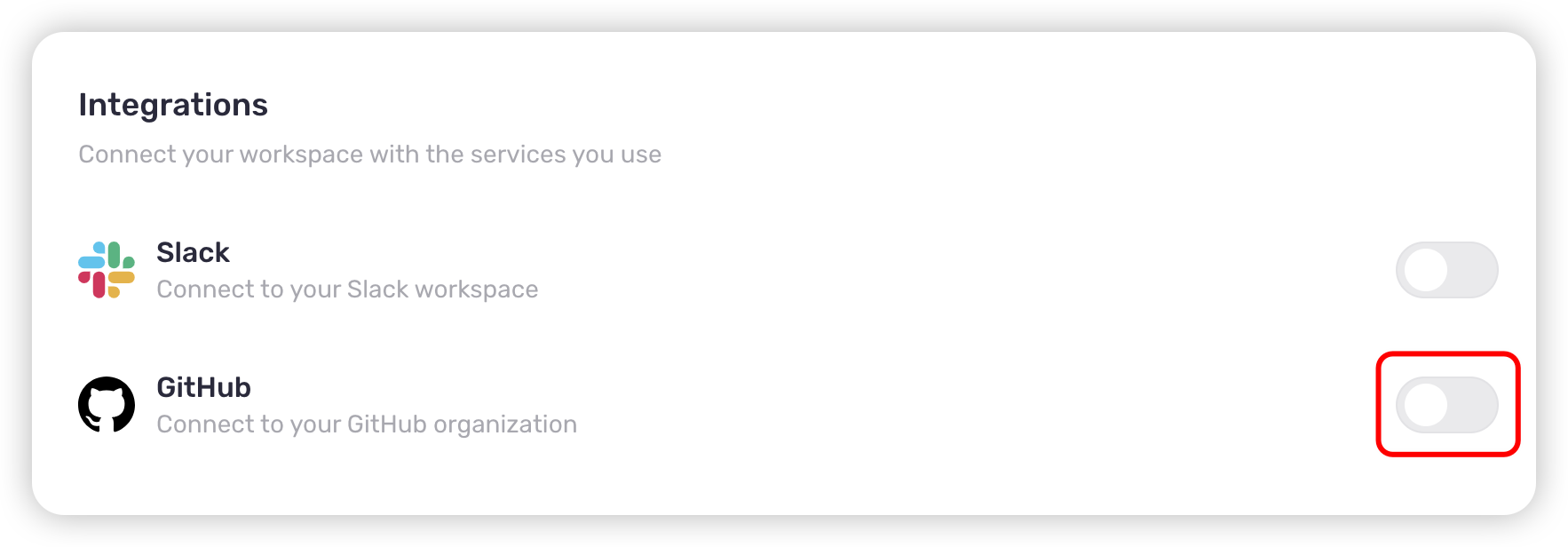Click blank area right of Integrations heading

pos(799,105)
